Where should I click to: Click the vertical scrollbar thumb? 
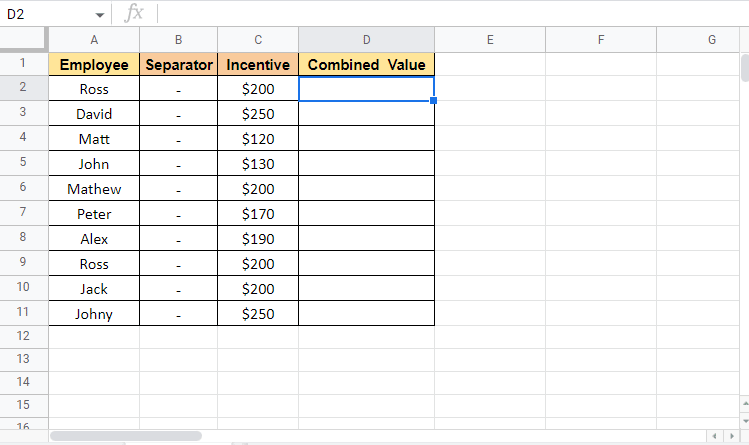[744, 67]
